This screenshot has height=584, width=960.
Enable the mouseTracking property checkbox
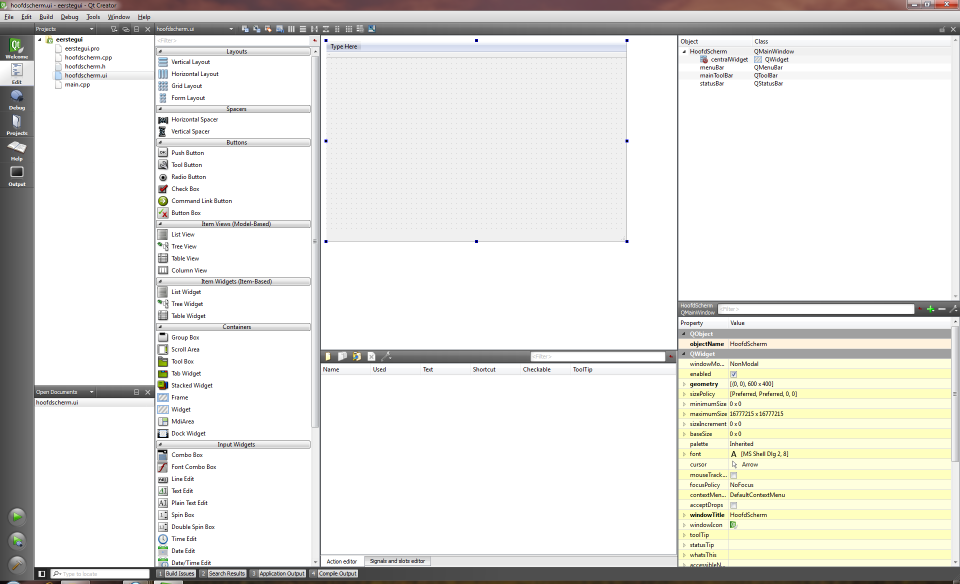734,475
